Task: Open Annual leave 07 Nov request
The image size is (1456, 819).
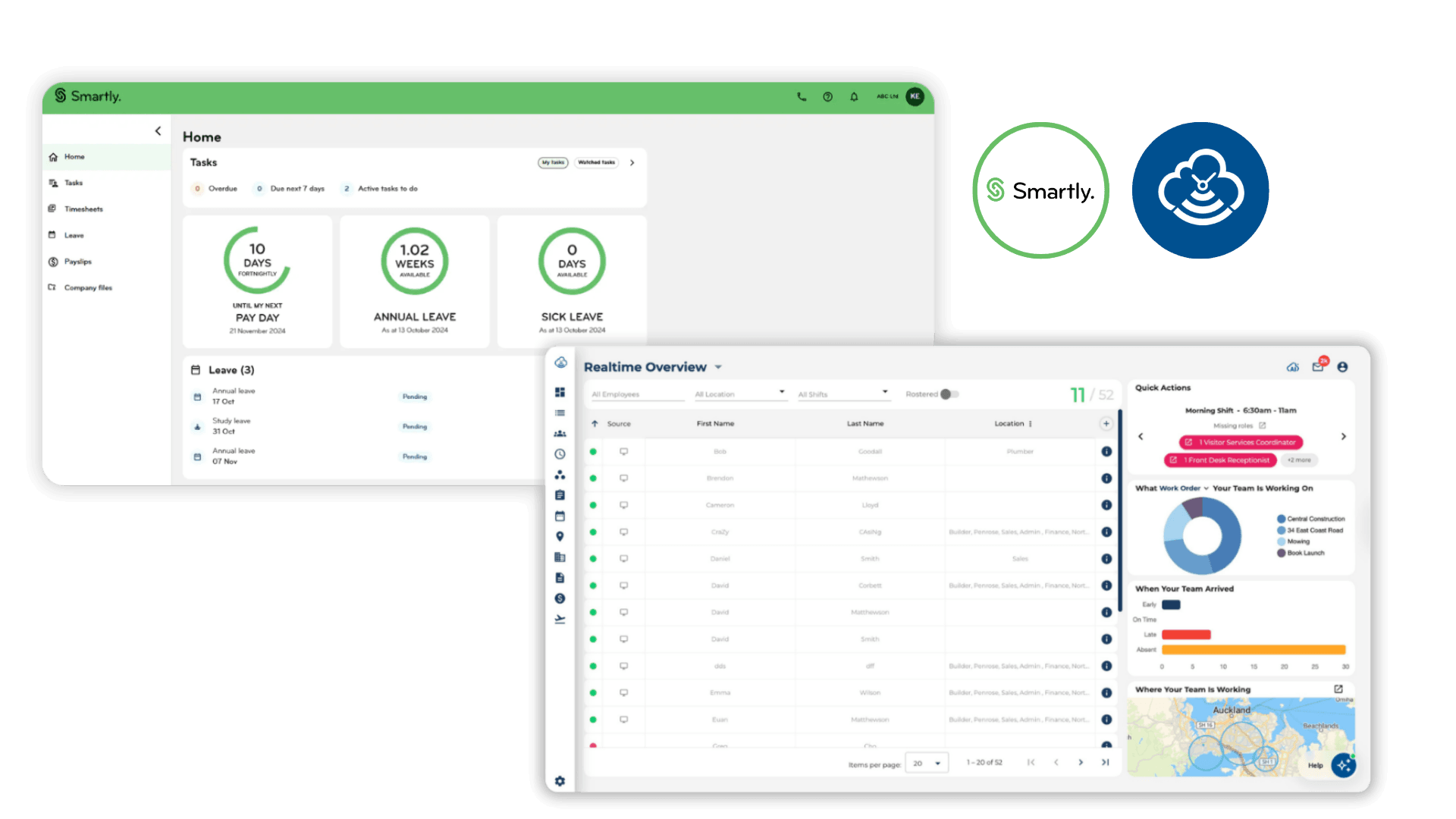Action: pos(311,457)
